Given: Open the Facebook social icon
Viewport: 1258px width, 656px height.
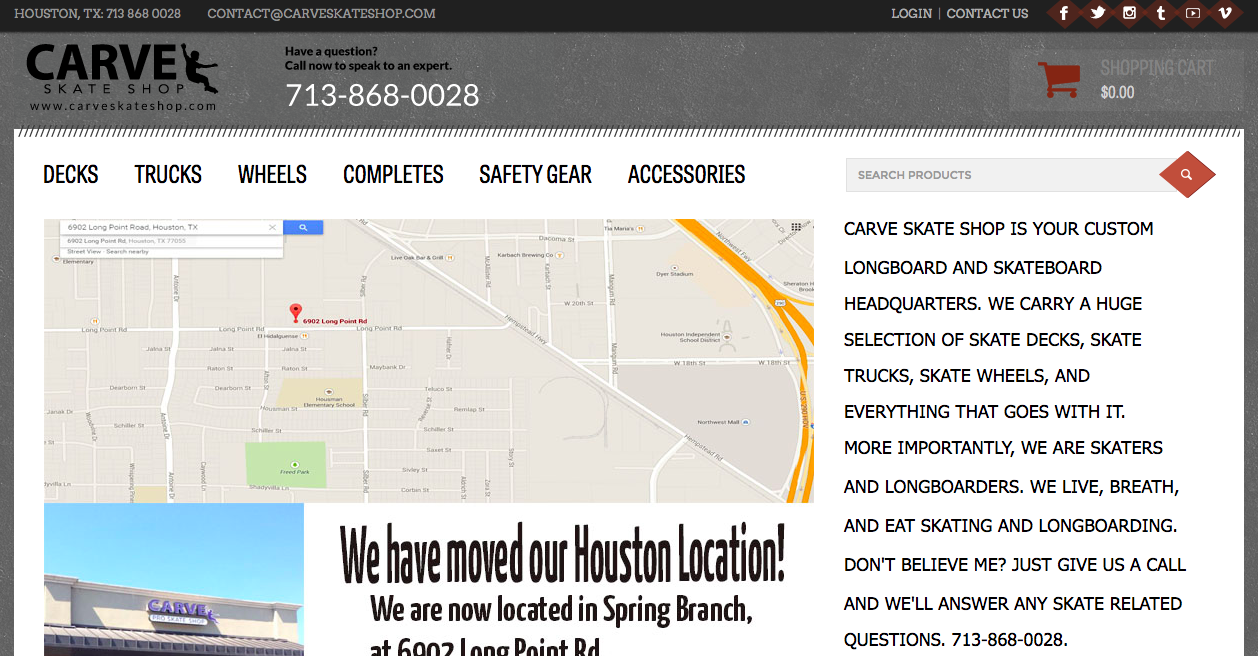Looking at the screenshot, I should (x=1064, y=13).
